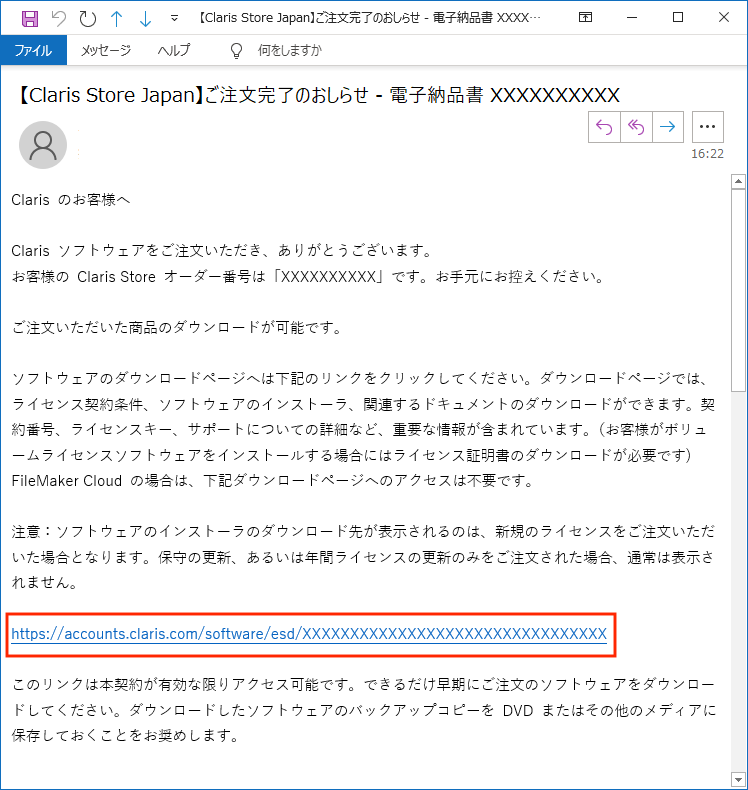748x790 pixels.
Task: Open the ファイル tab
Action: pyautogui.click(x=33, y=50)
